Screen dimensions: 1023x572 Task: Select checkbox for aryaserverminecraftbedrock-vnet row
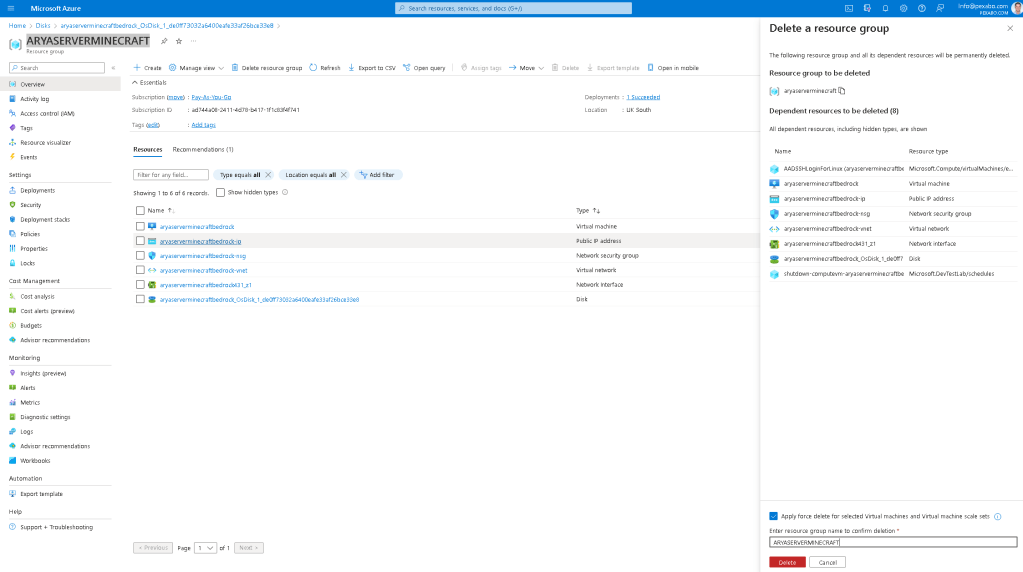coord(140,270)
